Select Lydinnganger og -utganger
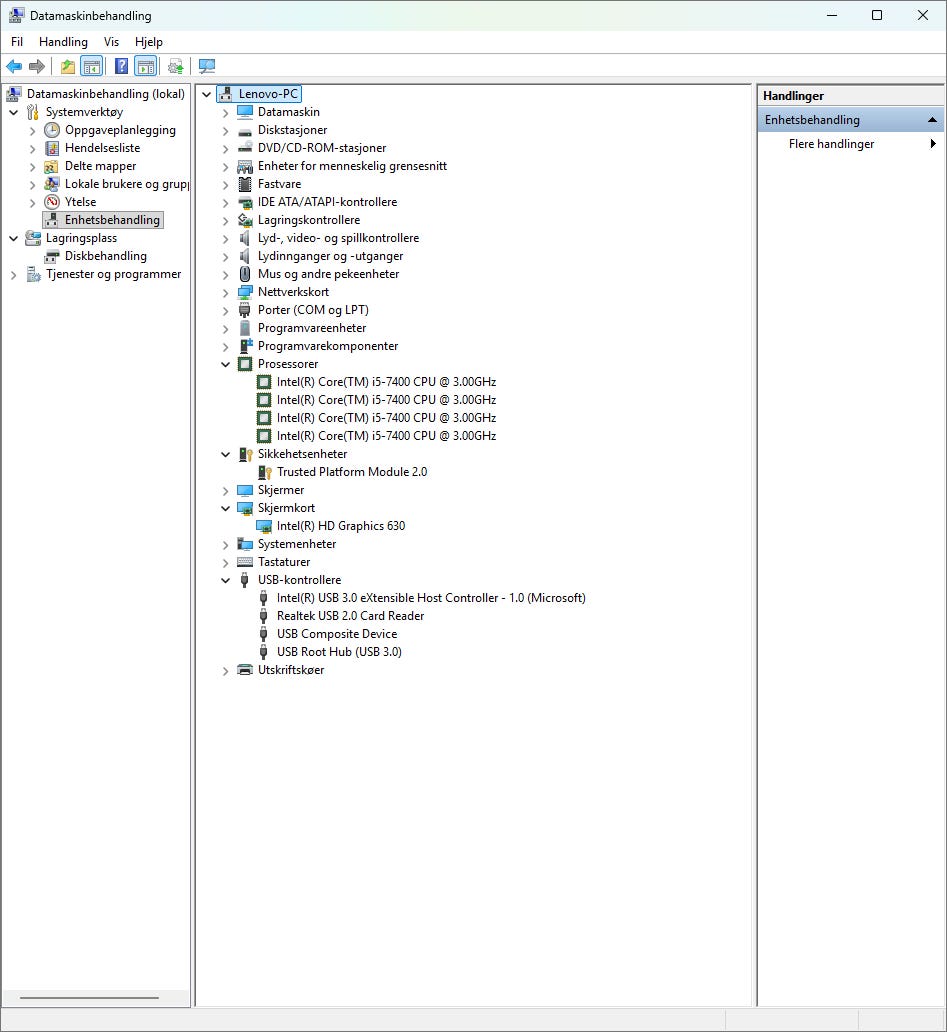The width and height of the screenshot is (947, 1032). point(330,256)
